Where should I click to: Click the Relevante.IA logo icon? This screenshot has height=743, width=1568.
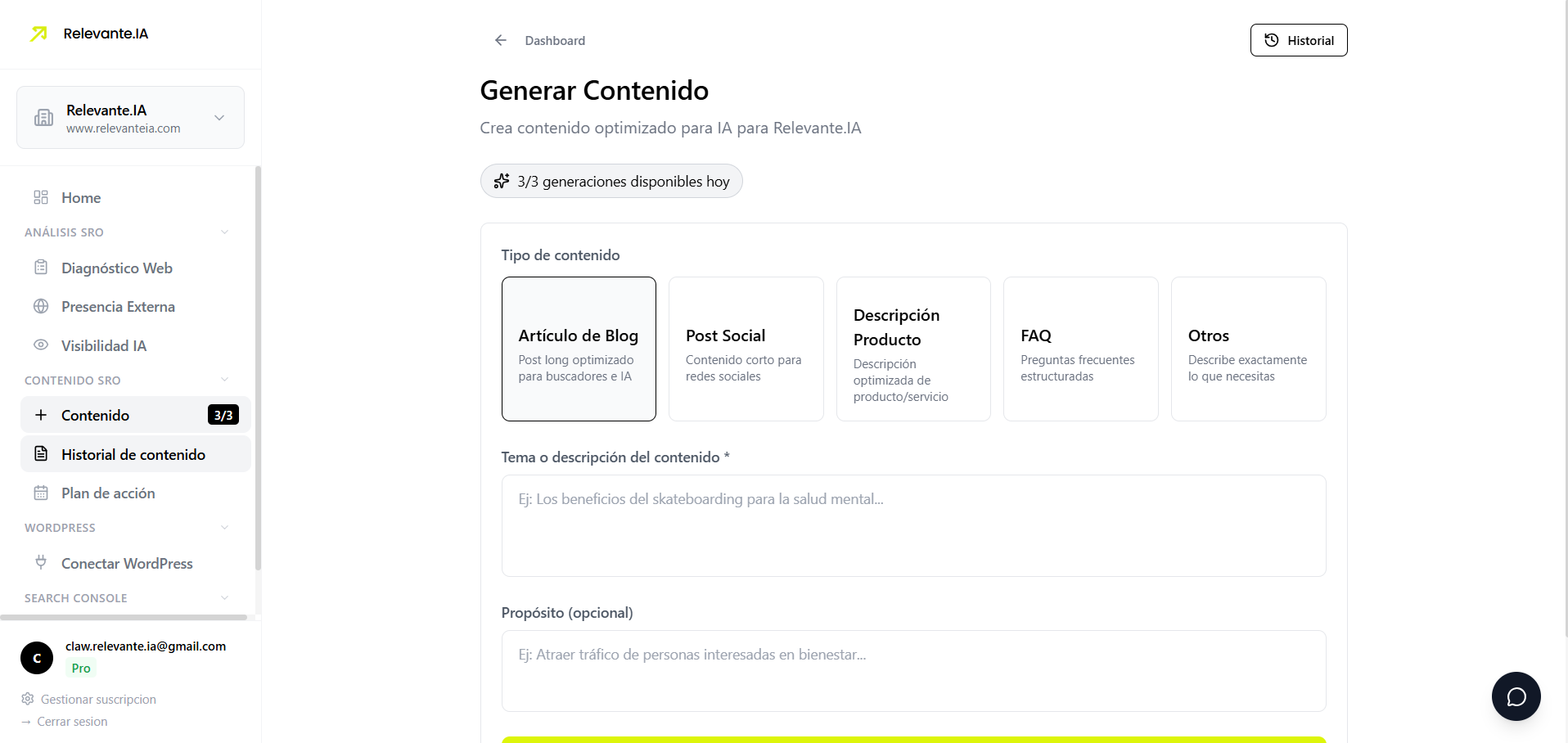point(38,34)
